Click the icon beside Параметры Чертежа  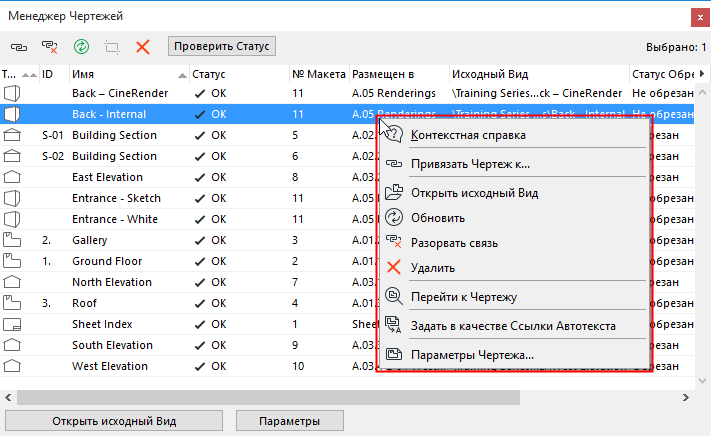393,354
